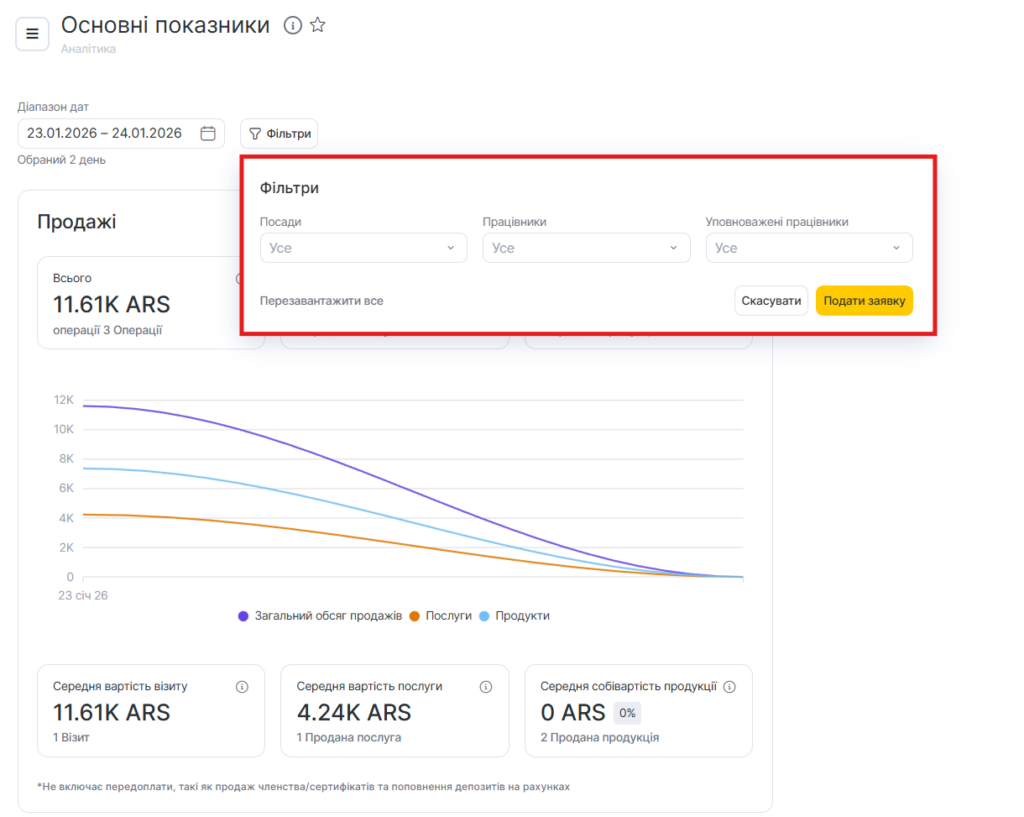The height and width of the screenshot is (817, 1024).
Task: Click info icon on Середня собівартість продукції card
Action: point(730,687)
